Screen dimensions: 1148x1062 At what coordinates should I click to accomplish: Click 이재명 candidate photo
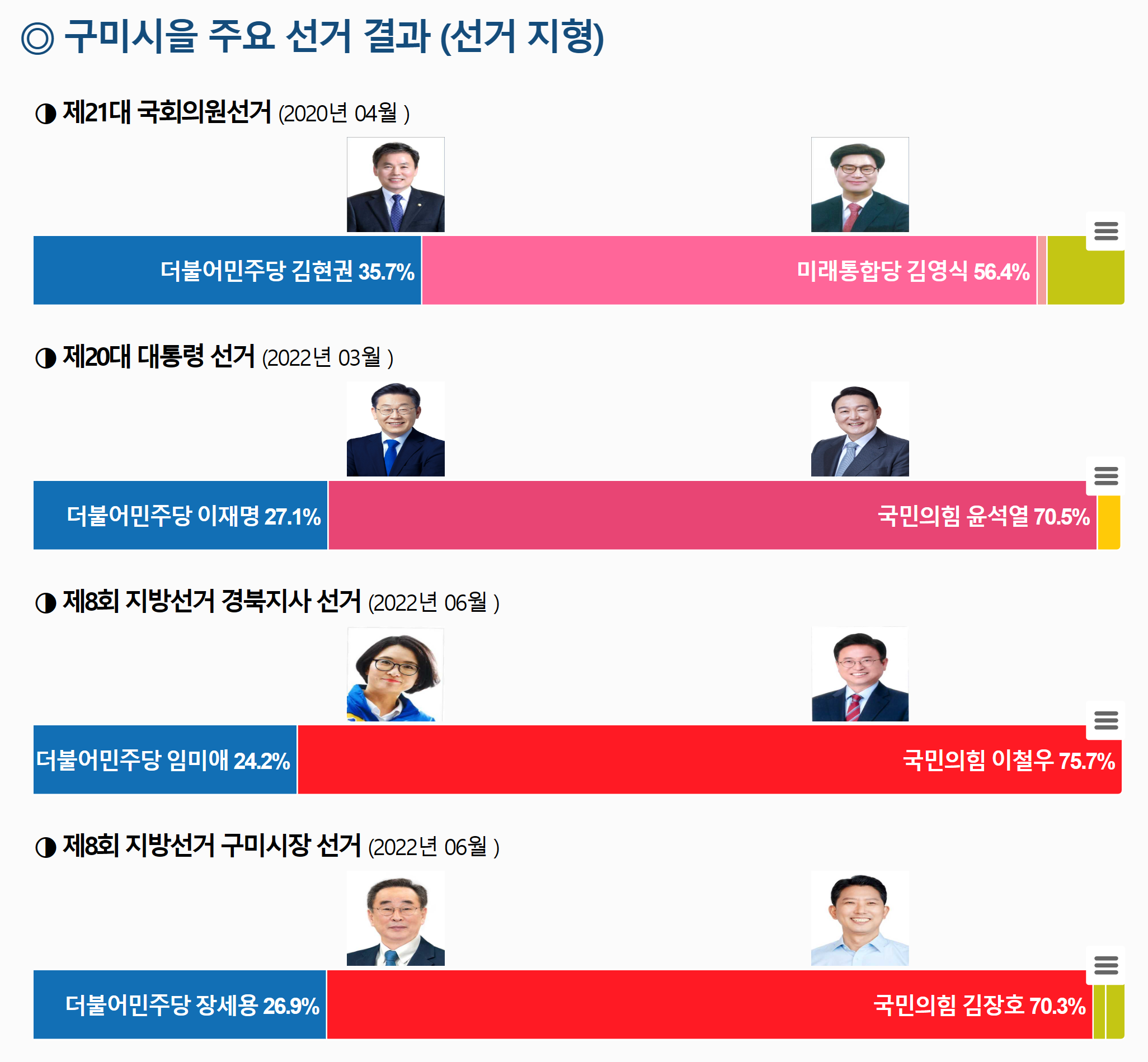[x=396, y=429]
